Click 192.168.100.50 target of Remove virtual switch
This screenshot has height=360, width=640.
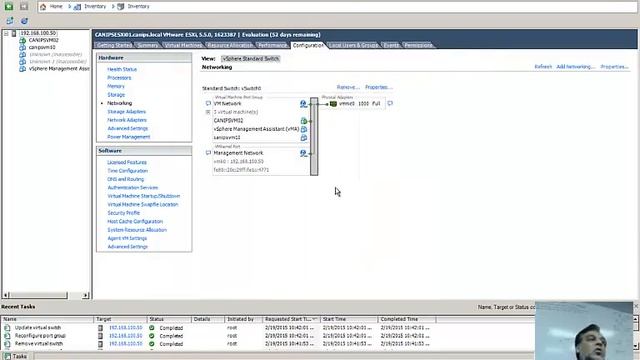pyautogui.click(x=126, y=344)
